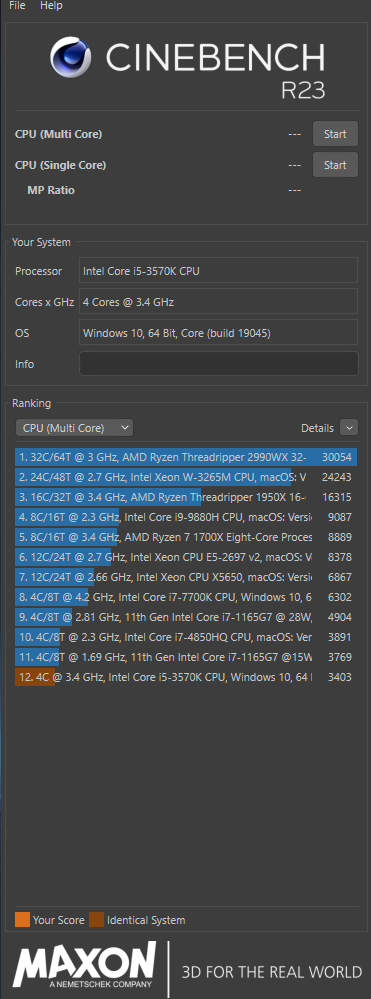
Task: Select the Core i7-4850HQ ranking row
Action: click(186, 636)
